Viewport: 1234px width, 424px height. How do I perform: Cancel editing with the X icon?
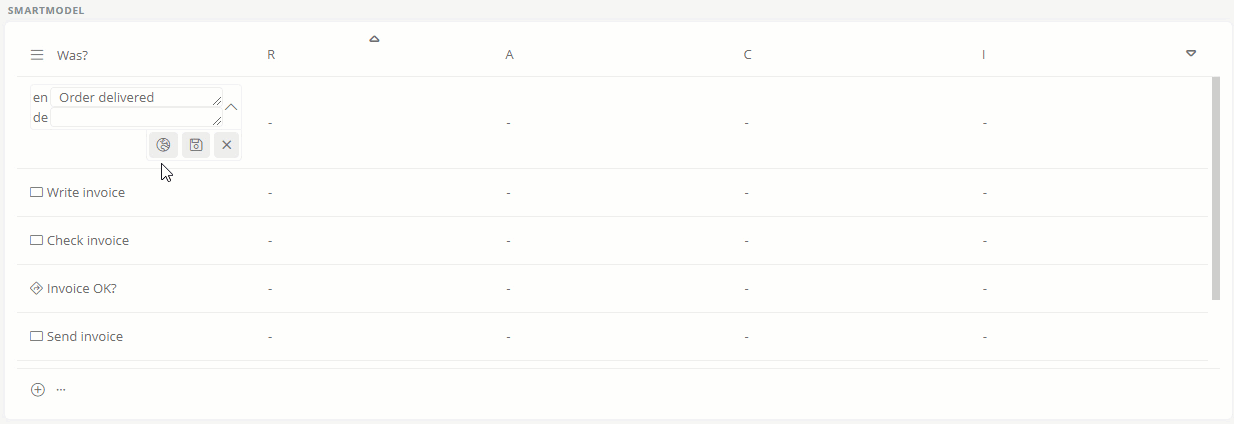[227, 145]
